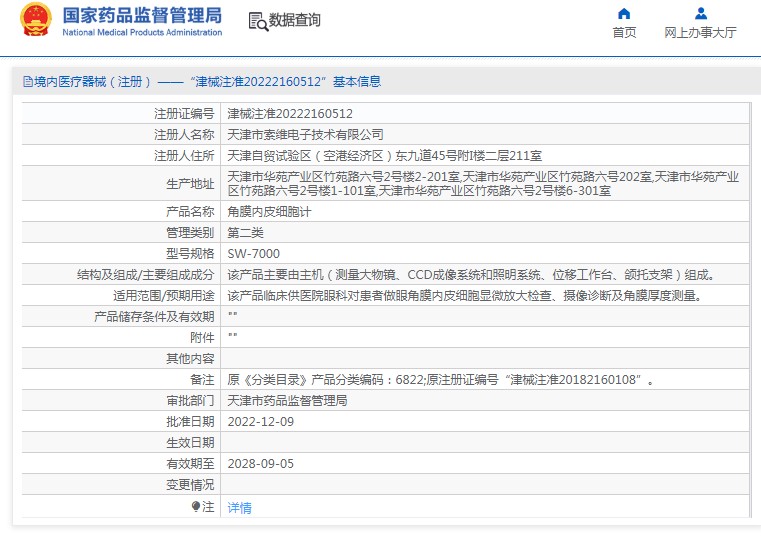Select registrant address starting 天津自贸试验区
This screenshot has height=536, width=761.
(384, 156)
